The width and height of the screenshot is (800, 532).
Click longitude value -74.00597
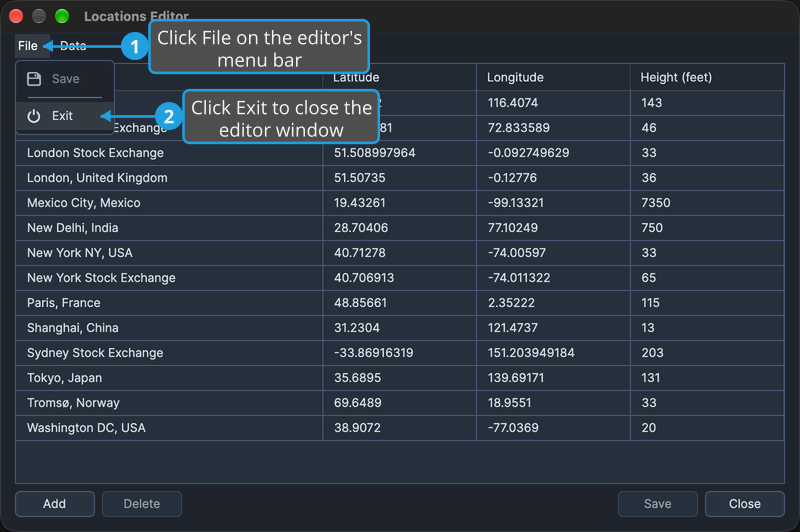coord(517,253)
